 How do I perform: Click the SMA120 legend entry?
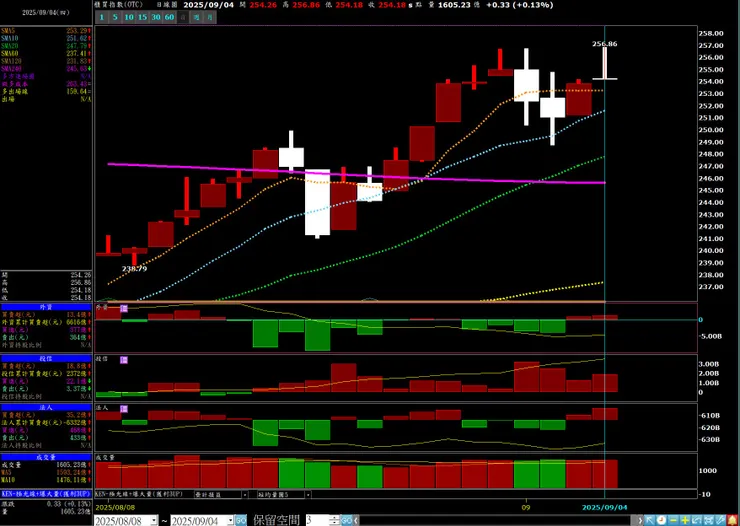tap(46, 61)
